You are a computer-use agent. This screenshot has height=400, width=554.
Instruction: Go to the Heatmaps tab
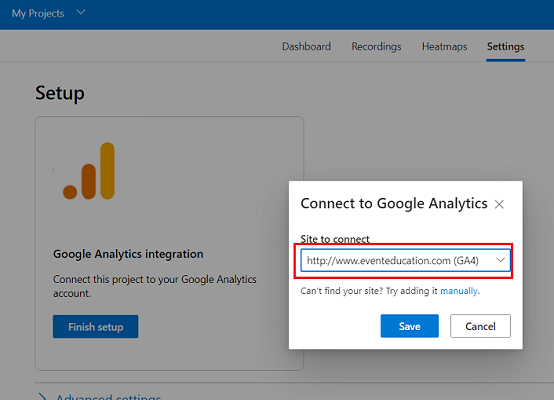coord(444,47)
